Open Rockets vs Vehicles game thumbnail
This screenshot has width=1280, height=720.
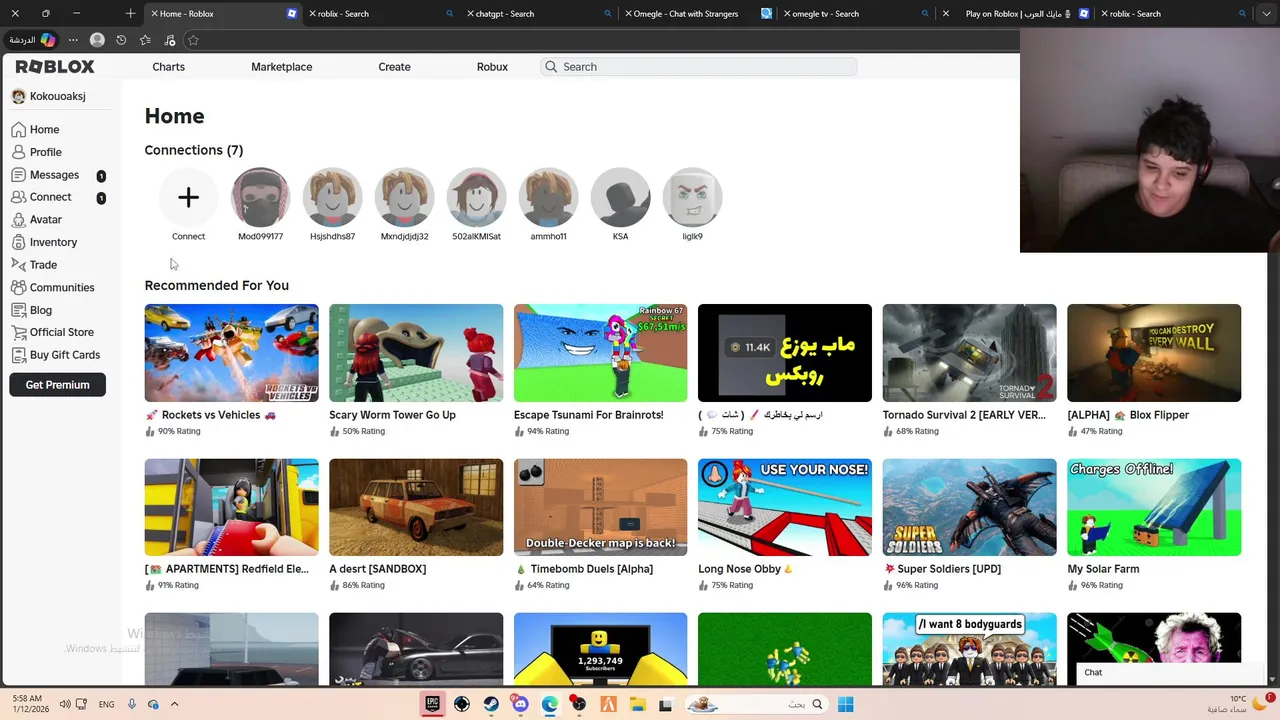(x=231, y=353)
